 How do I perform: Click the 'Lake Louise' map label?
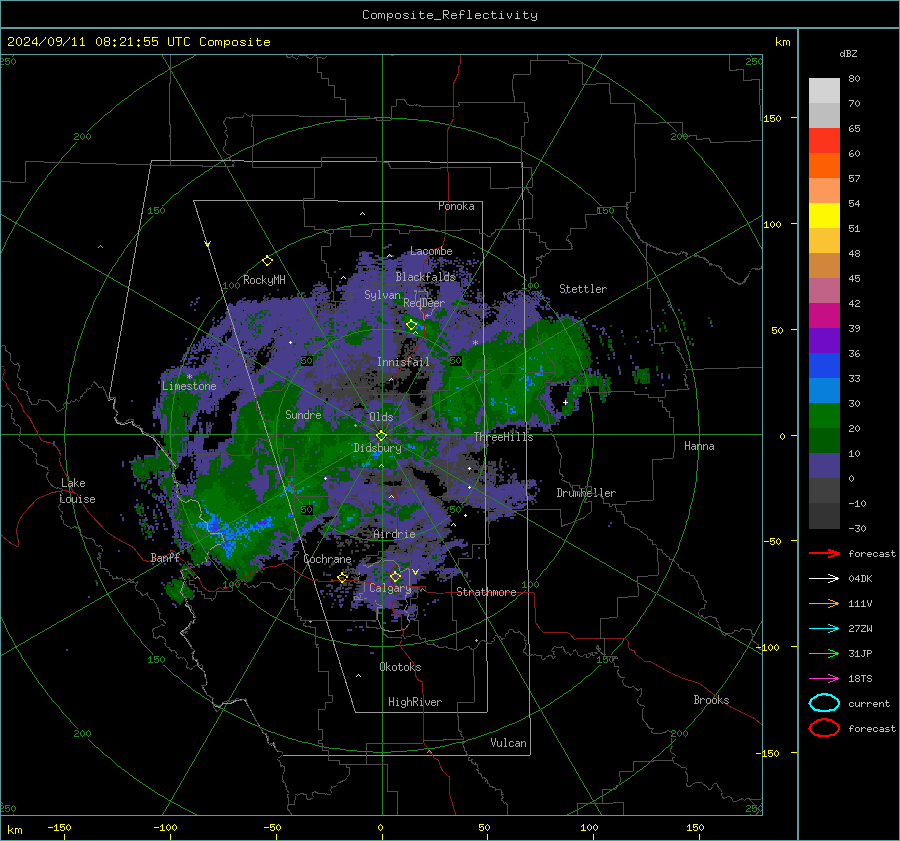[77, 491]
